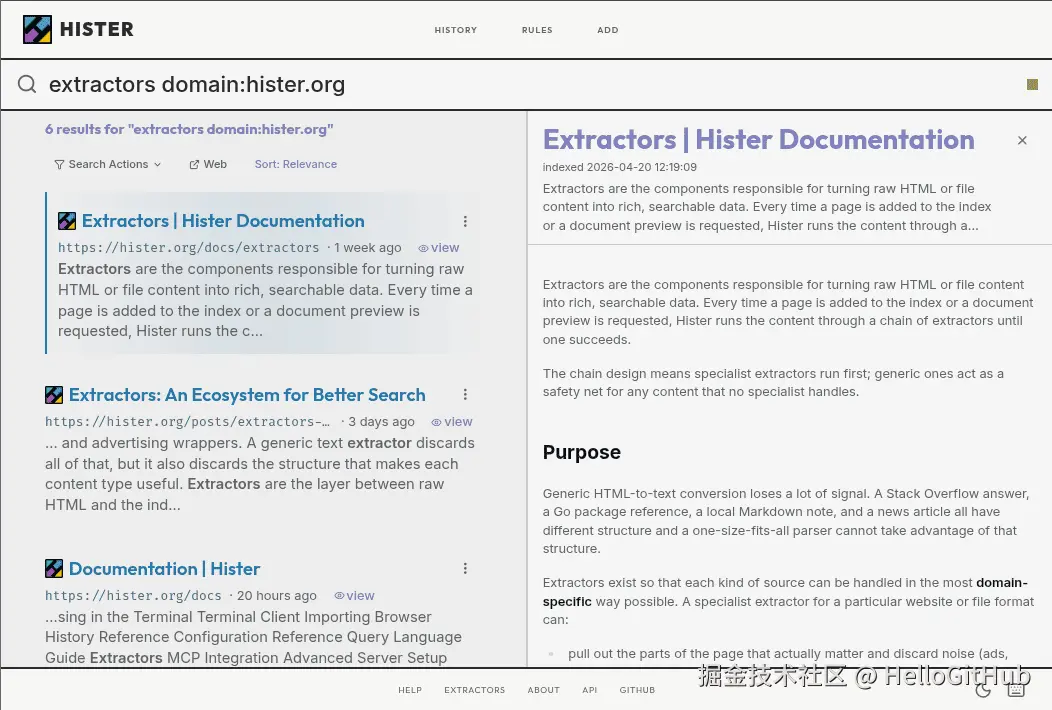Open Help in the footer
The image size is (1052, 710).
[x=410, y=690]
